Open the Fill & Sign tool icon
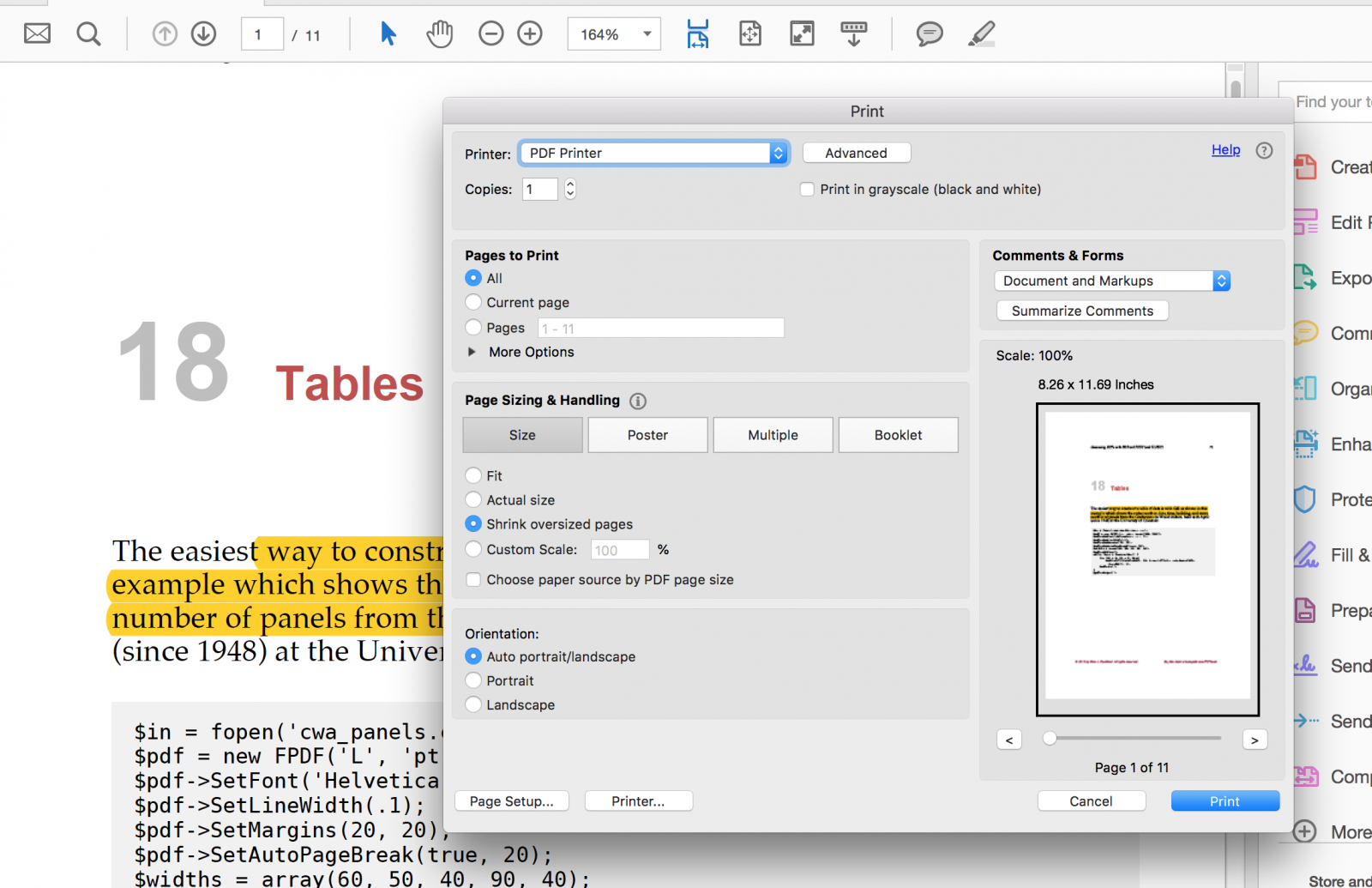The image size is (1372, 888). [1305, 555]
